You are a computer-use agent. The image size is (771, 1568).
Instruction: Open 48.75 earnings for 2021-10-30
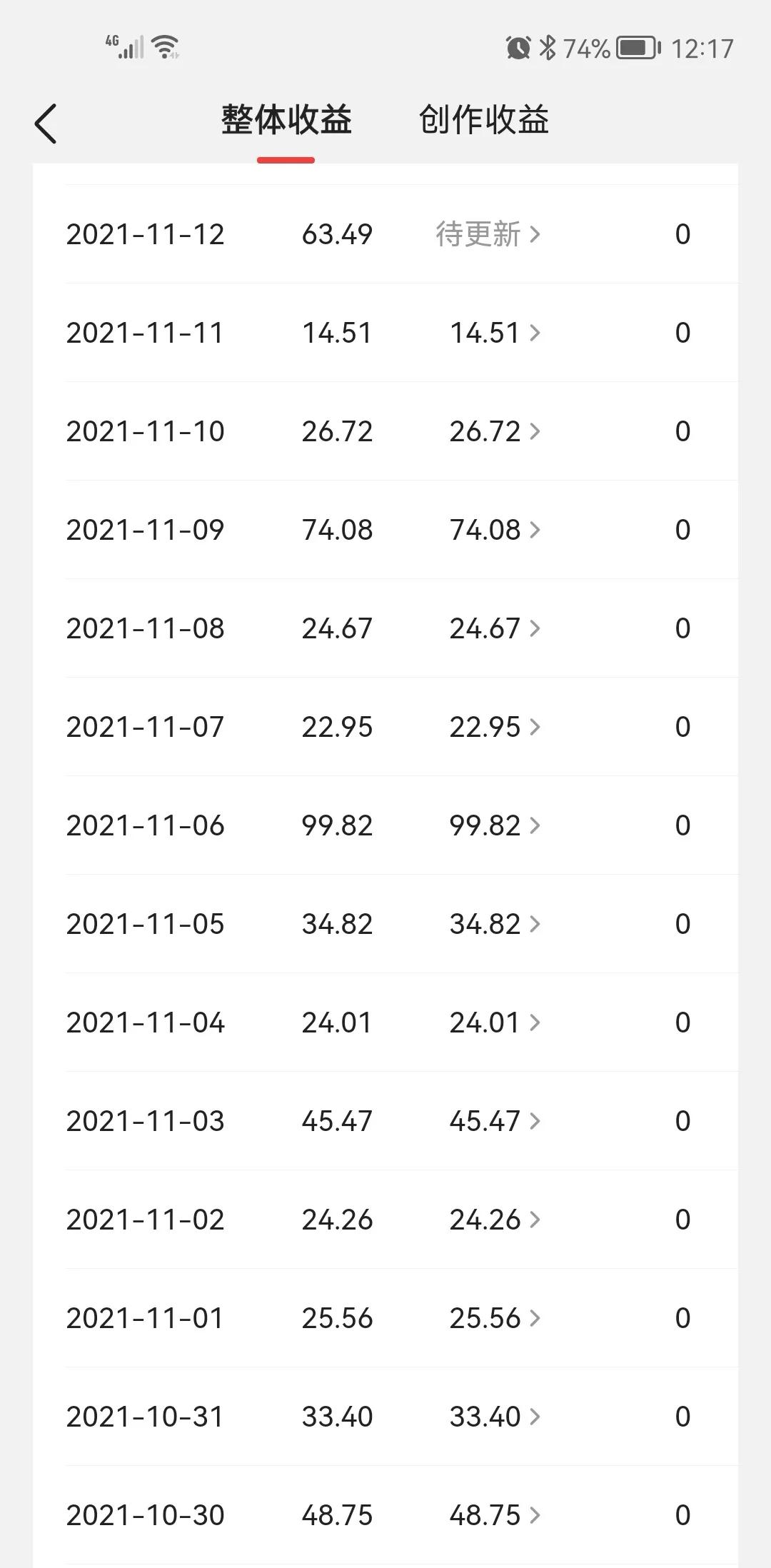click(x=494, y=1515)
